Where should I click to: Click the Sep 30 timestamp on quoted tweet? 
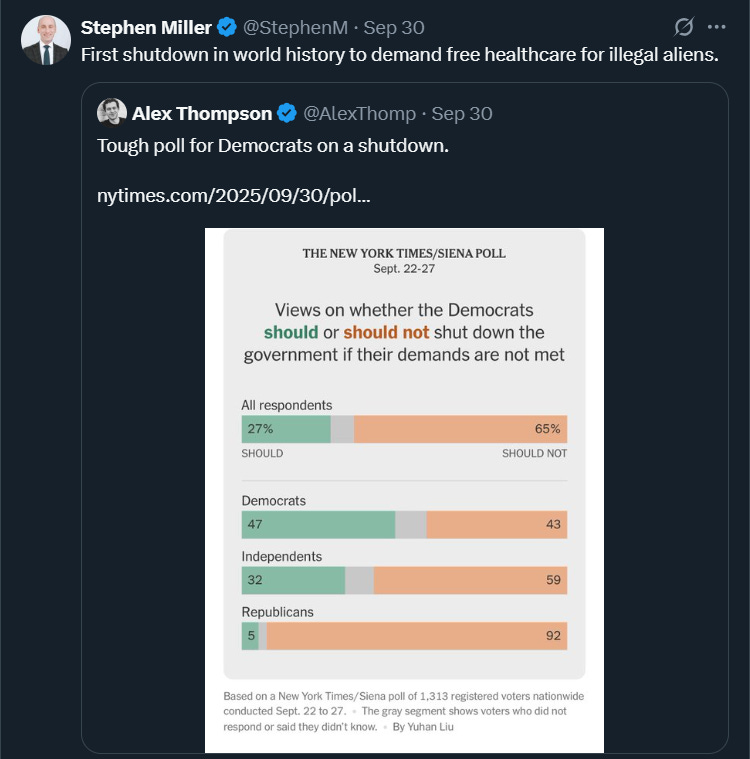coord(461,114)
